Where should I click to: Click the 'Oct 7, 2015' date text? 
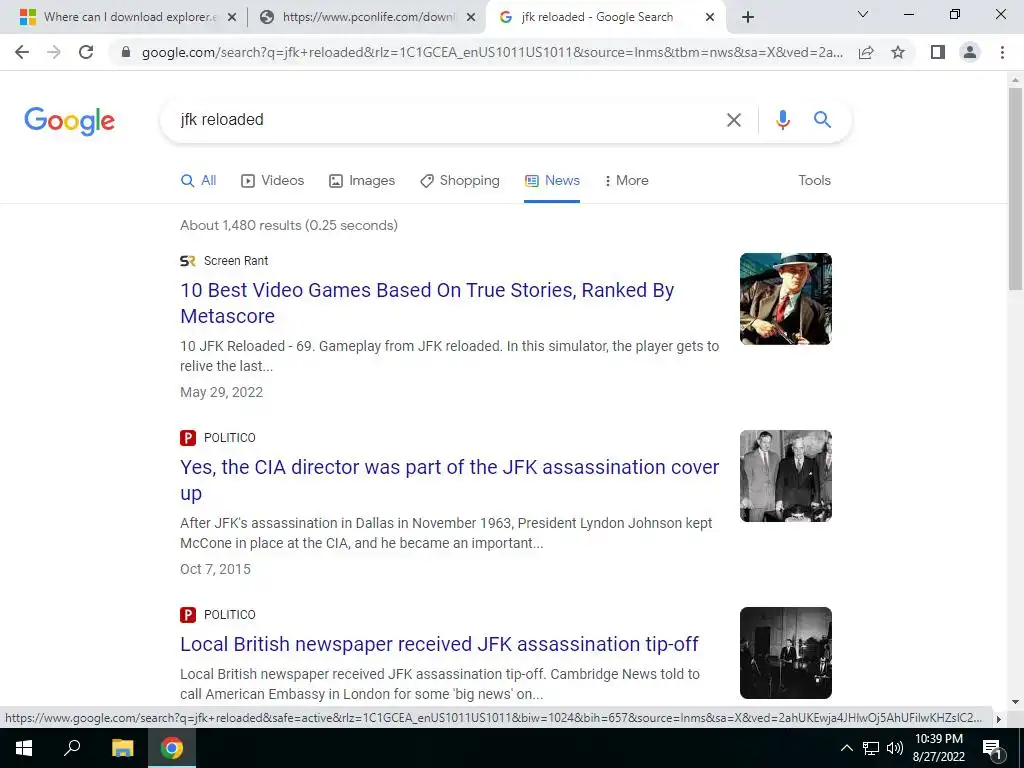tap(216, 569)
